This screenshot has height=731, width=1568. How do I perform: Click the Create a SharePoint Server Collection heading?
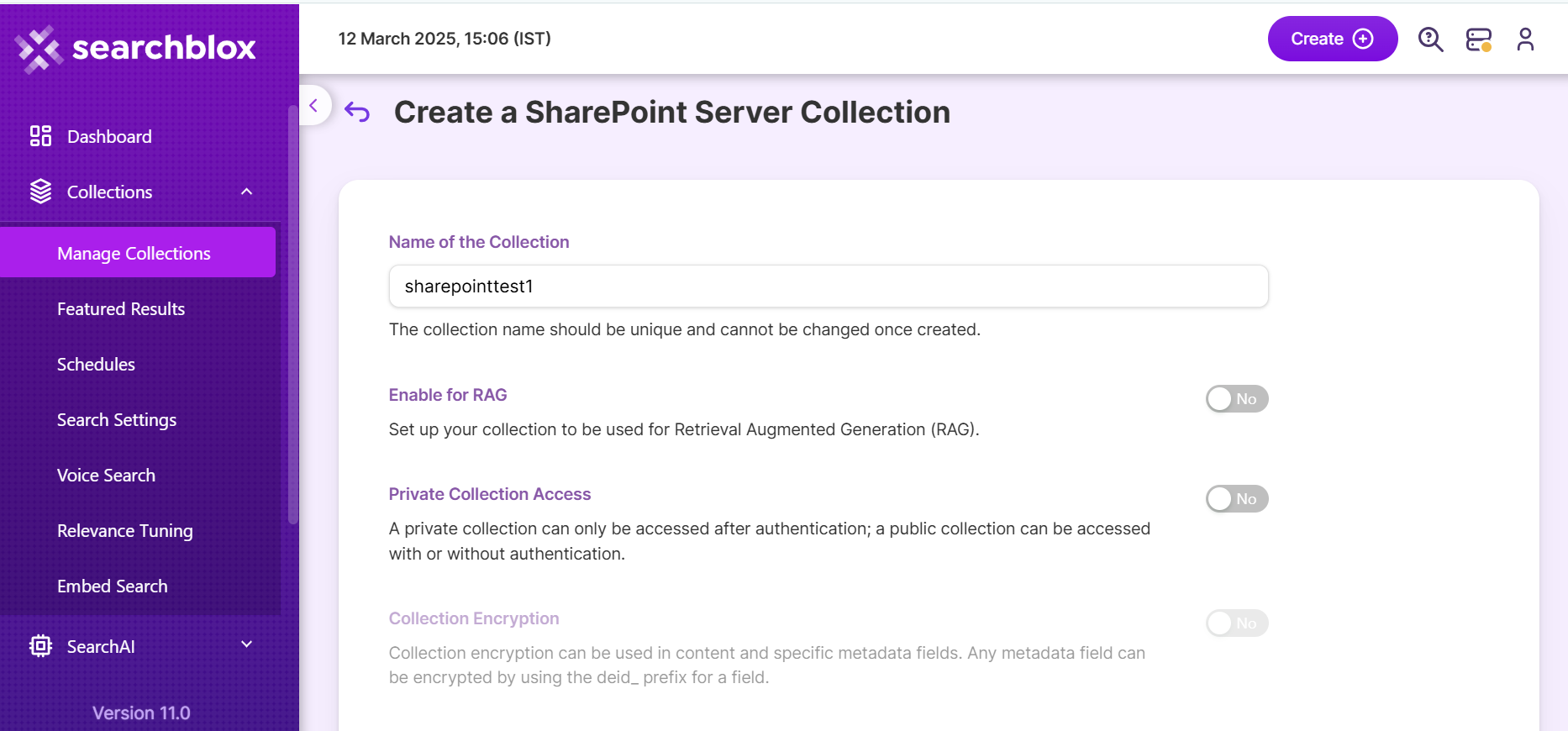[x=672, y=112]
